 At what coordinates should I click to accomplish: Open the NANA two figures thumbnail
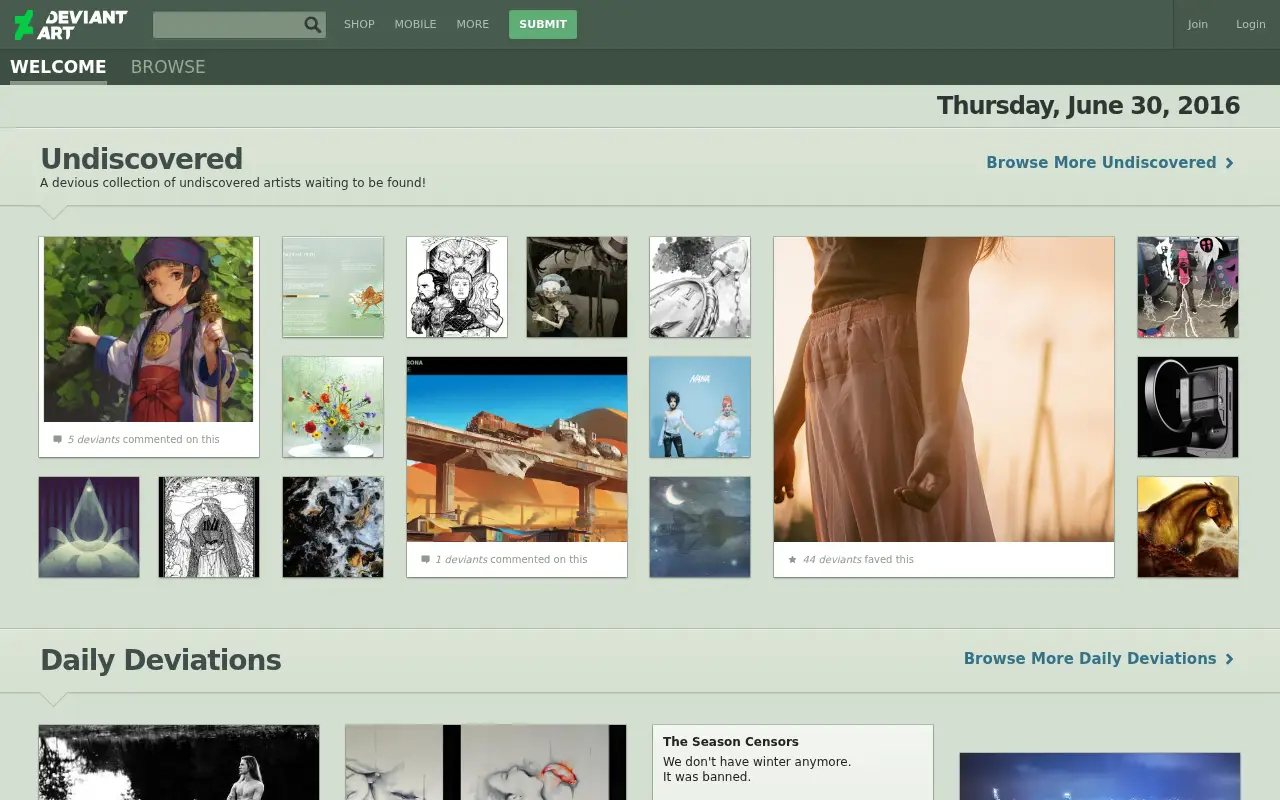tap(700, 407)
